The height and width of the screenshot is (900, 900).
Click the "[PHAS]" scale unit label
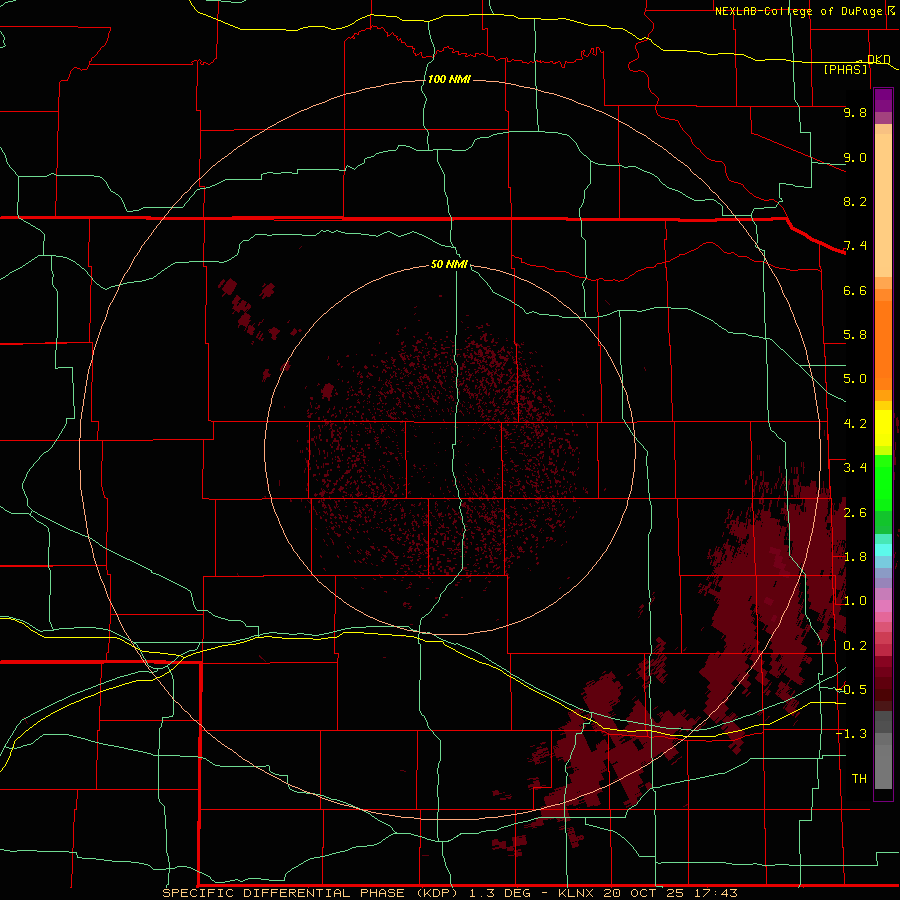845,69
